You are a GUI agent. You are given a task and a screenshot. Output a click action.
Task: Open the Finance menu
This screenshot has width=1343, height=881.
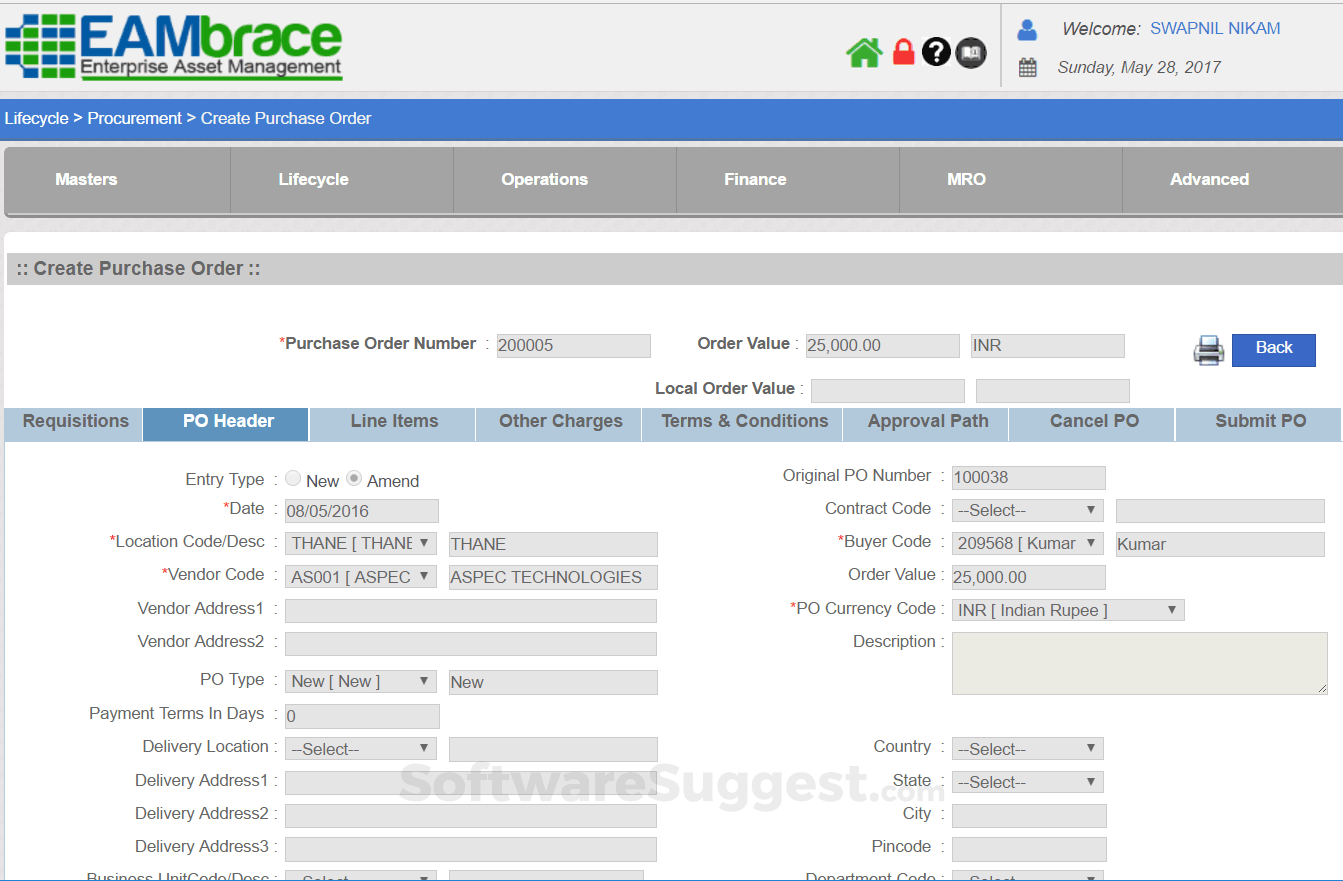(x=754, y=179)
